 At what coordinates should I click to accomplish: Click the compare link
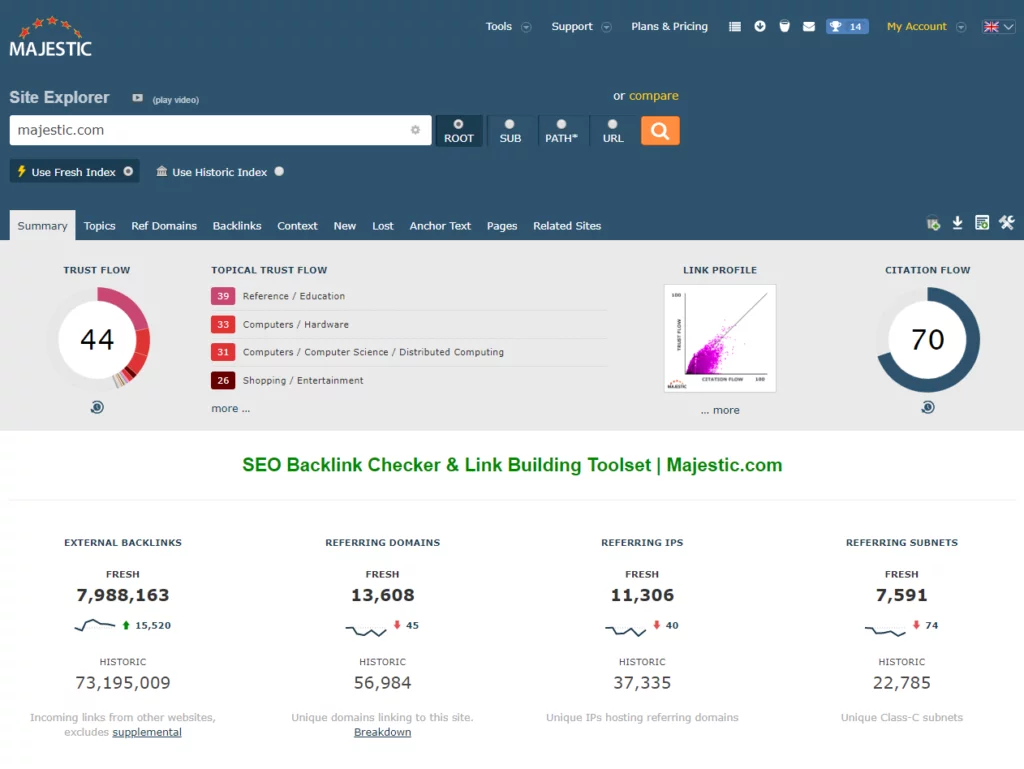click(x=654, y=96)
